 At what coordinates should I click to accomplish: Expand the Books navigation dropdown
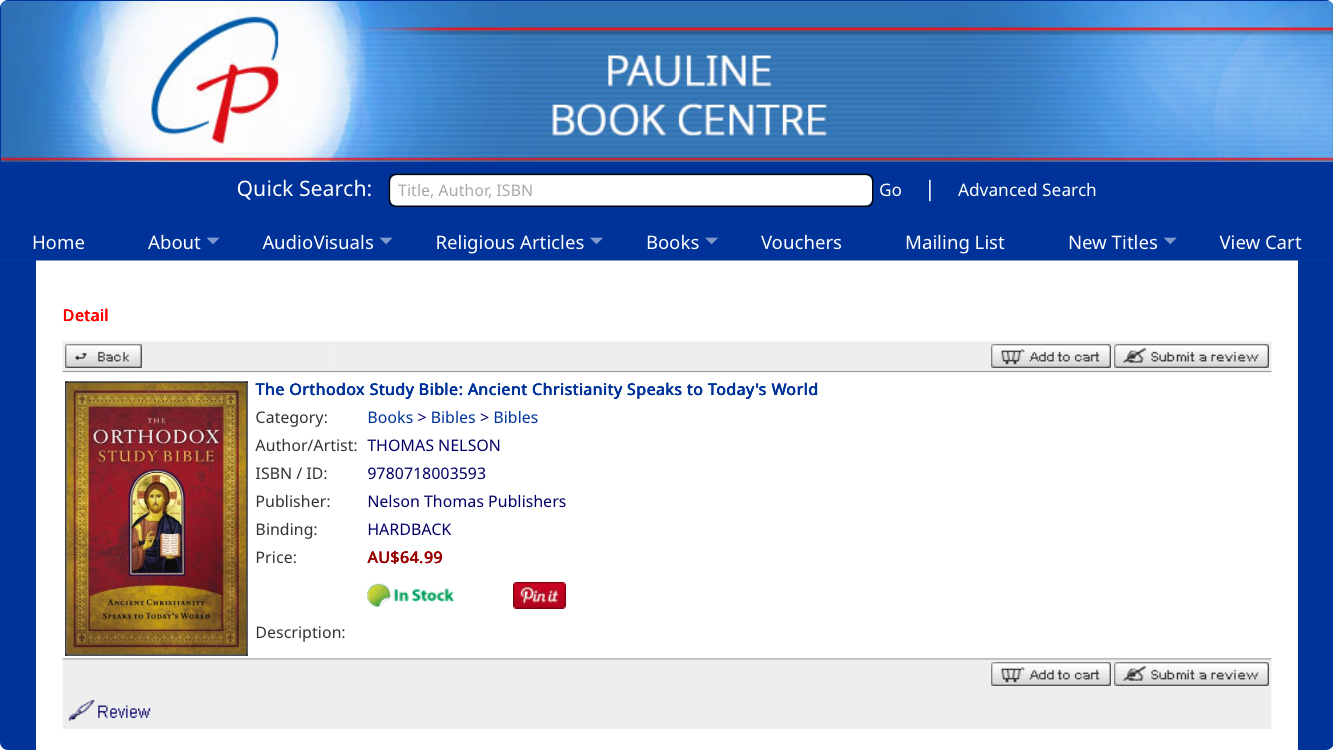(x=682, y=242)
